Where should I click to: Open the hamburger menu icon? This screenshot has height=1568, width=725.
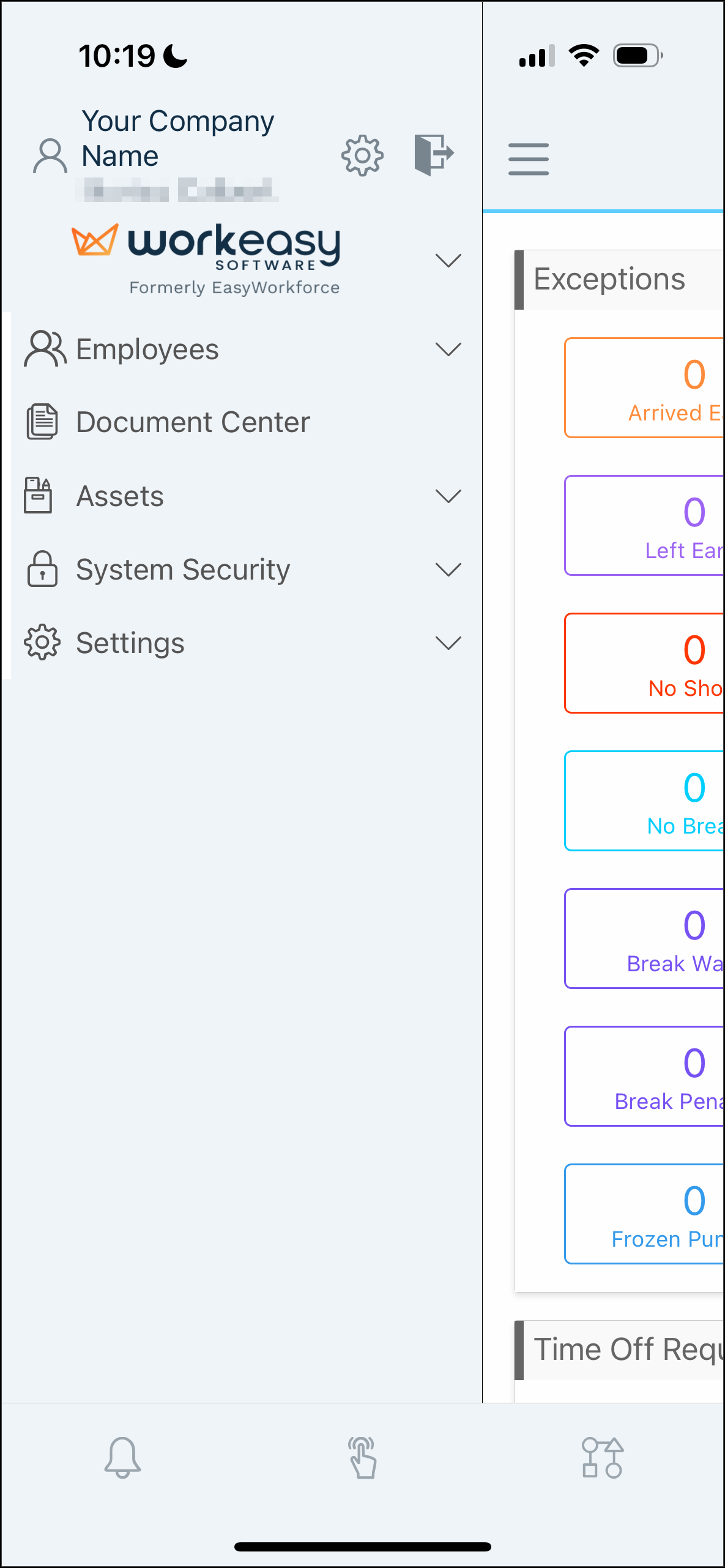click(x=529, y=159)
